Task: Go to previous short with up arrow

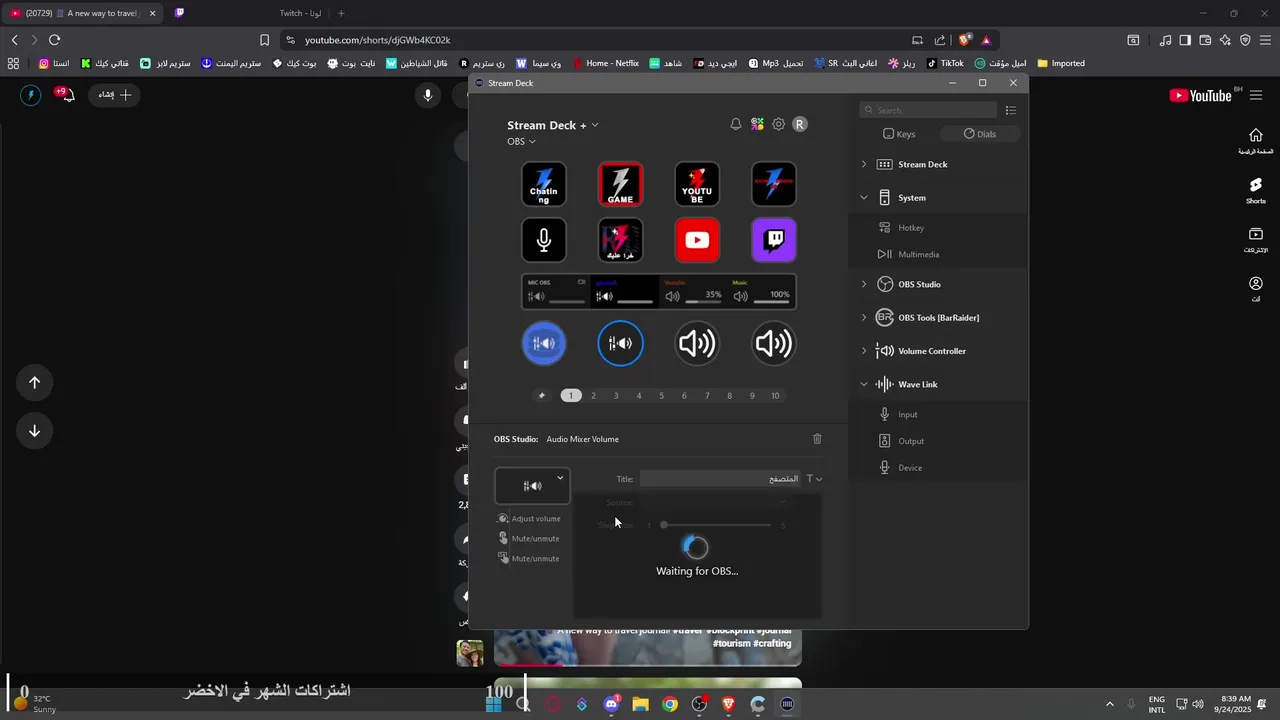Action: tap(34, 382)
